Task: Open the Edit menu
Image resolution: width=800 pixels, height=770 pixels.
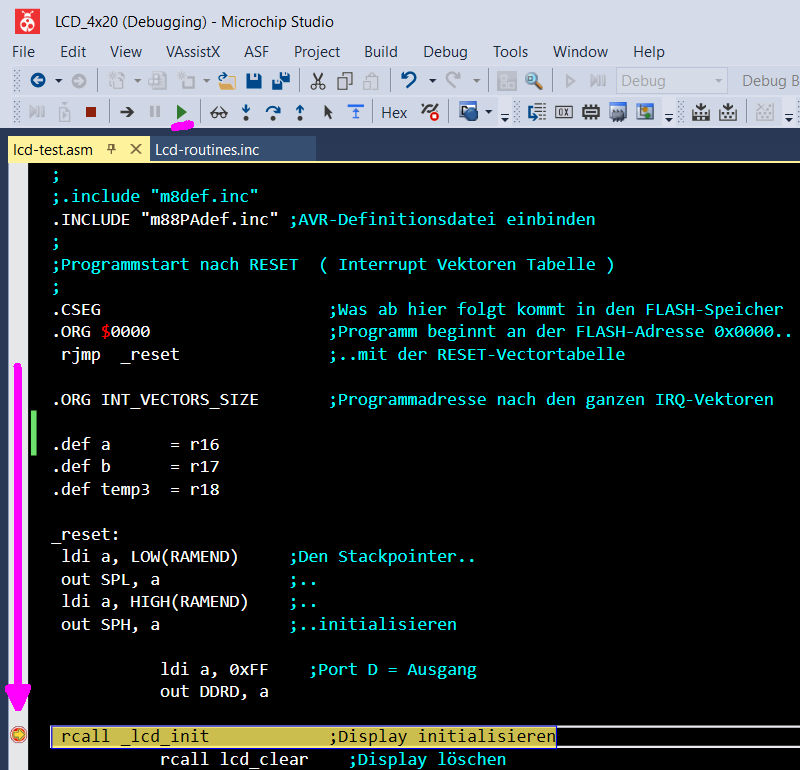Action: [73, 52]
